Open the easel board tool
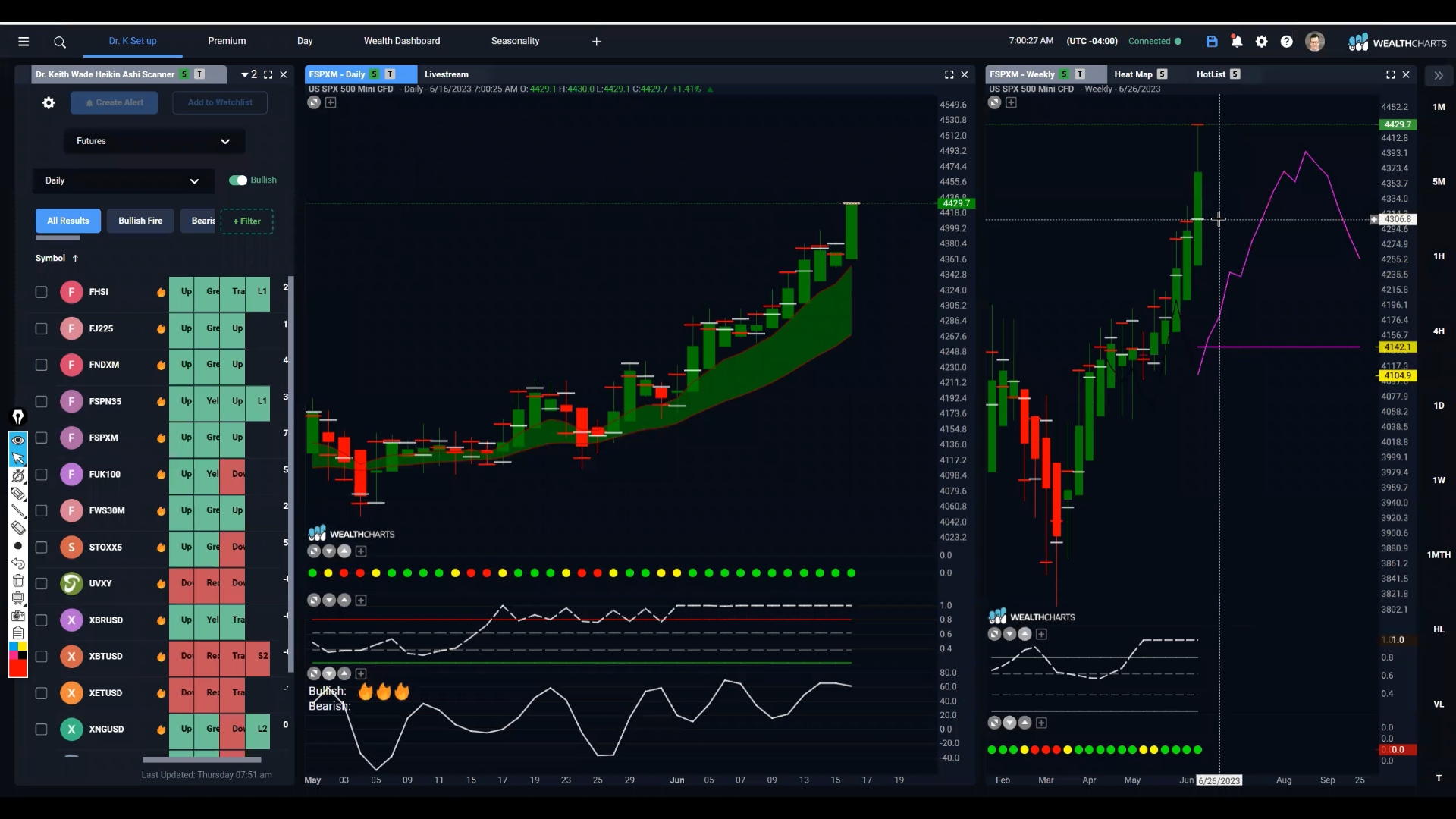Viewport: 1456px width, 819px height. coord(18,598)
